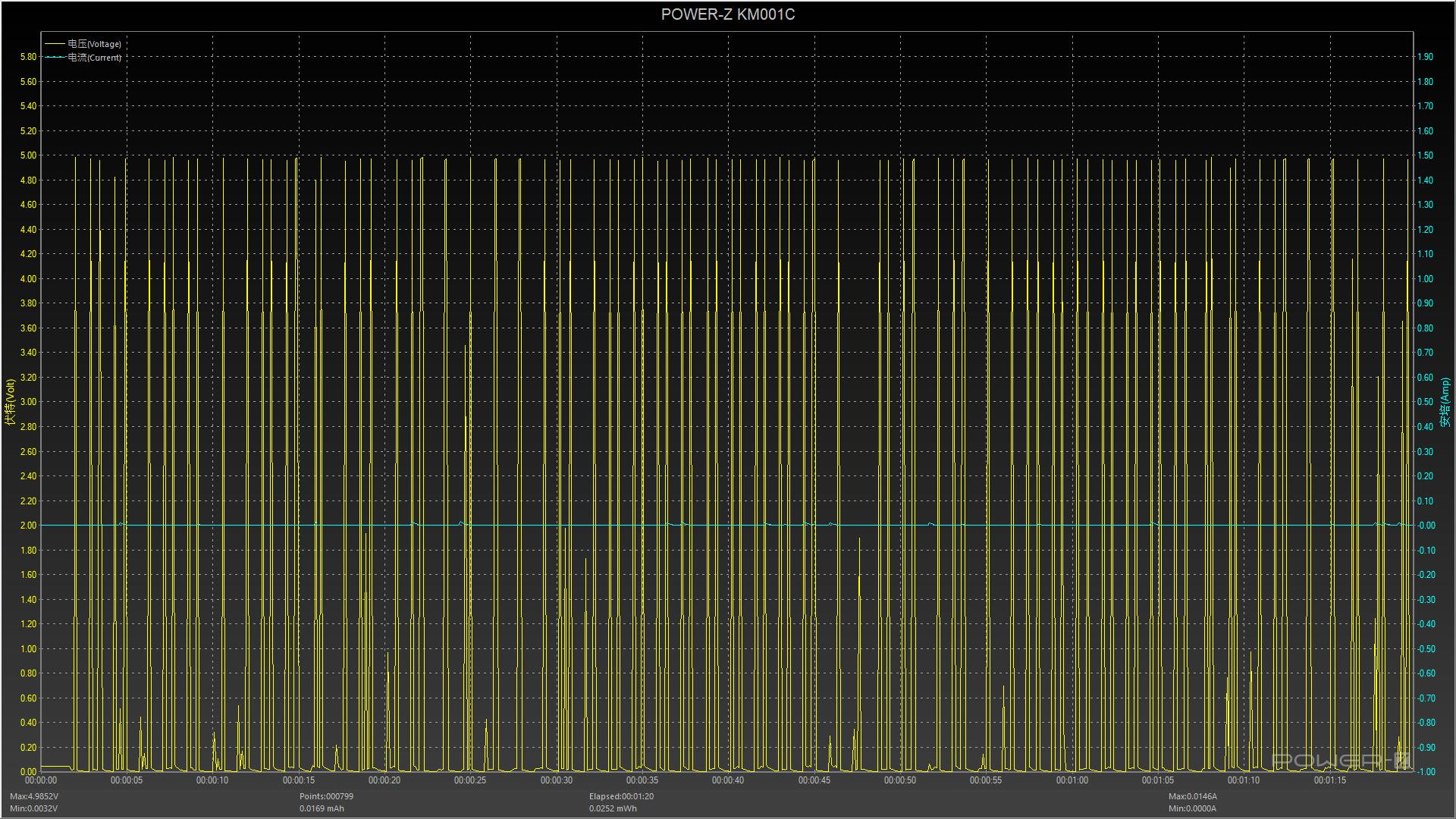1456x819 pixels.
Task: Click the 安培(Amp) axis title
Action: 1445,402
